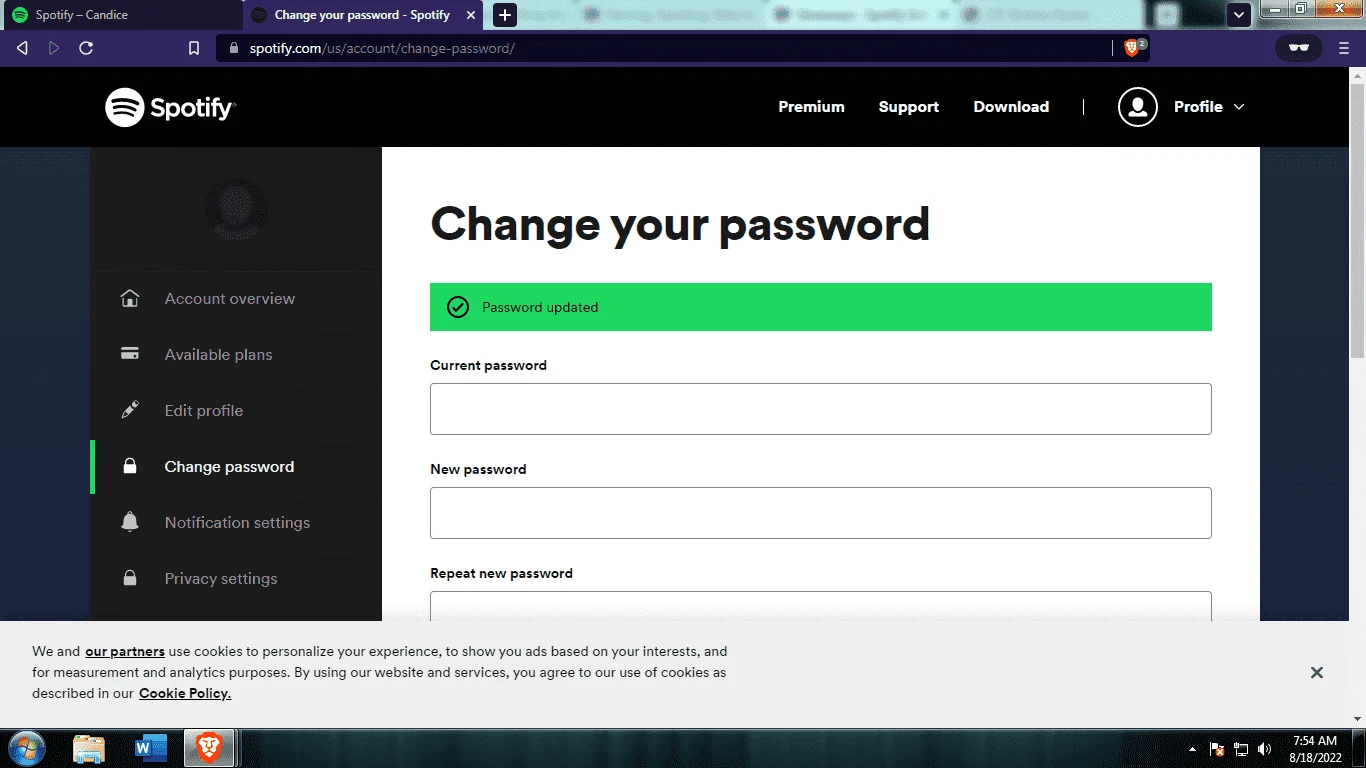Click the 'Change your password' heading
The image size is (1366, 768).
tap(680, 224)
